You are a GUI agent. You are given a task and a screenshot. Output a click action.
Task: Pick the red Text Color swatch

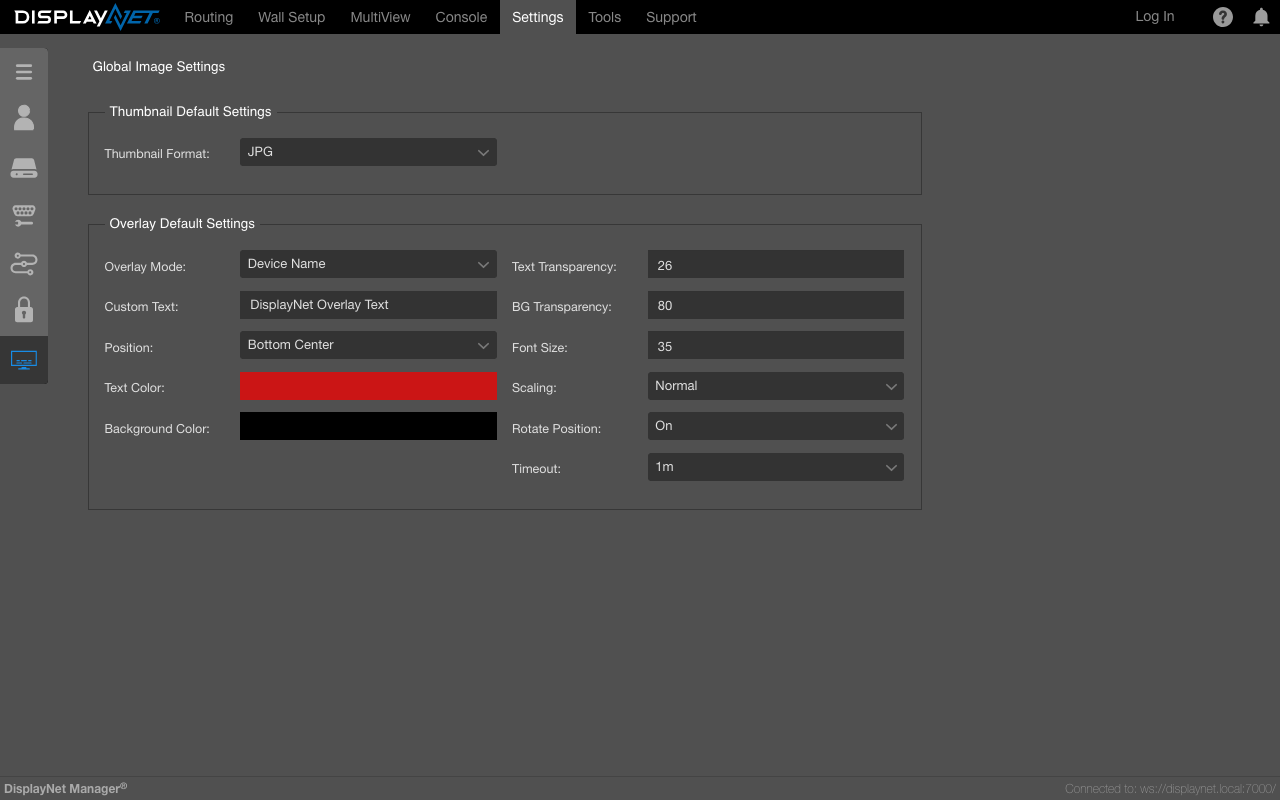pos(368,386)
